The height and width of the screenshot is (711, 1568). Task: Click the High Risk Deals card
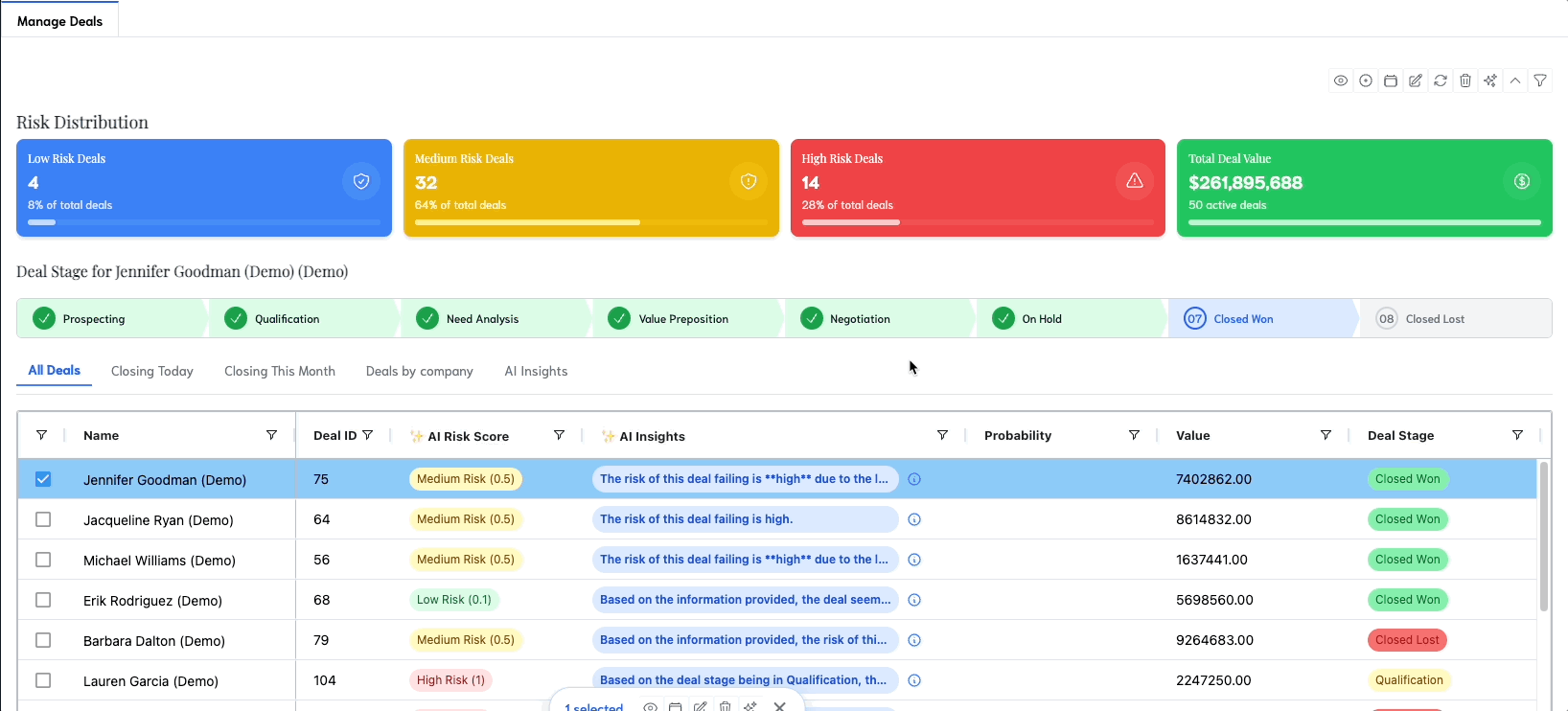click(x=977, y=188)
